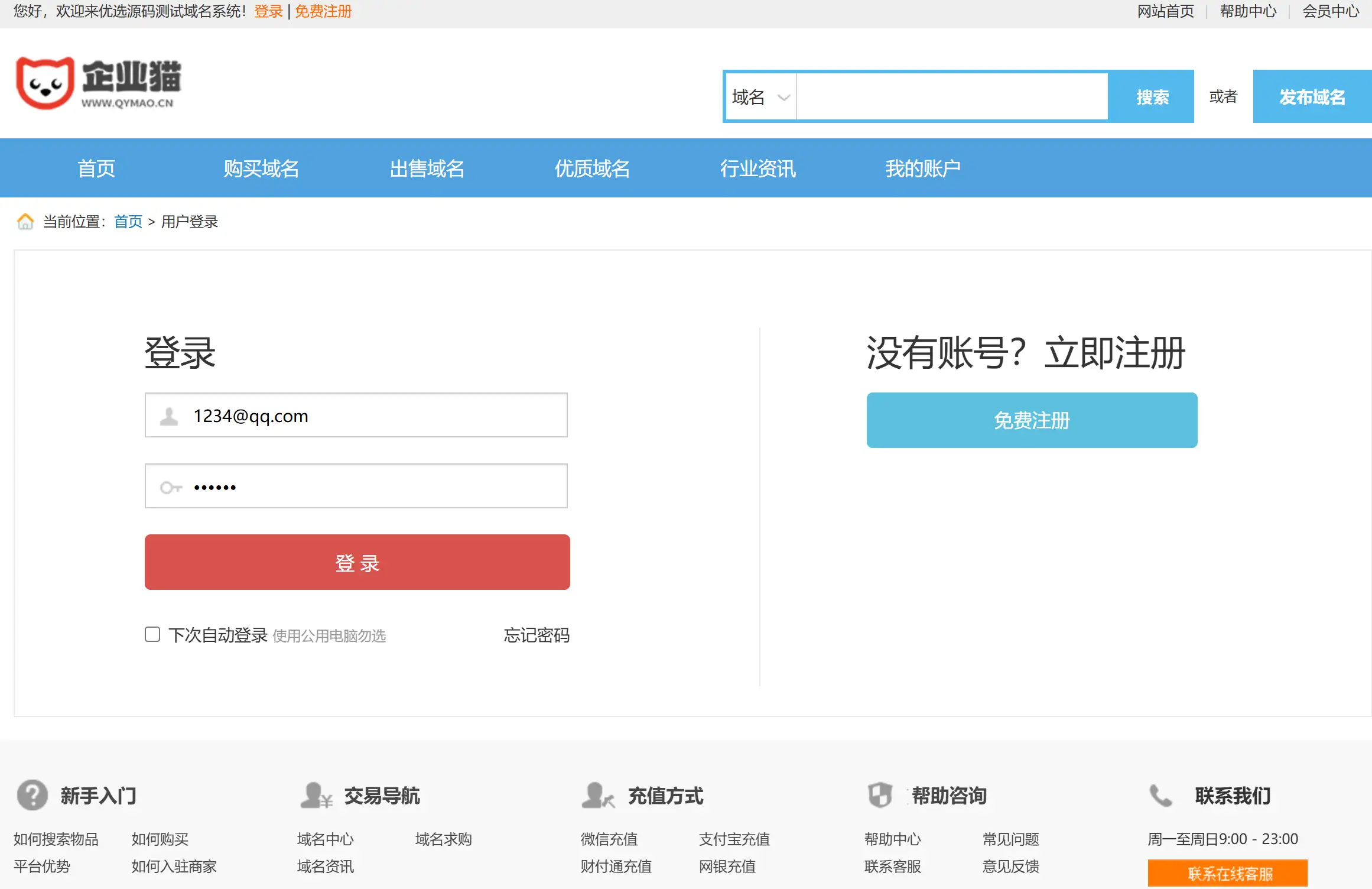This screenshot has width=1372, height=889.
Task: Switch to the 购买域名 navigation tab
Action: [x=261, y=168]
